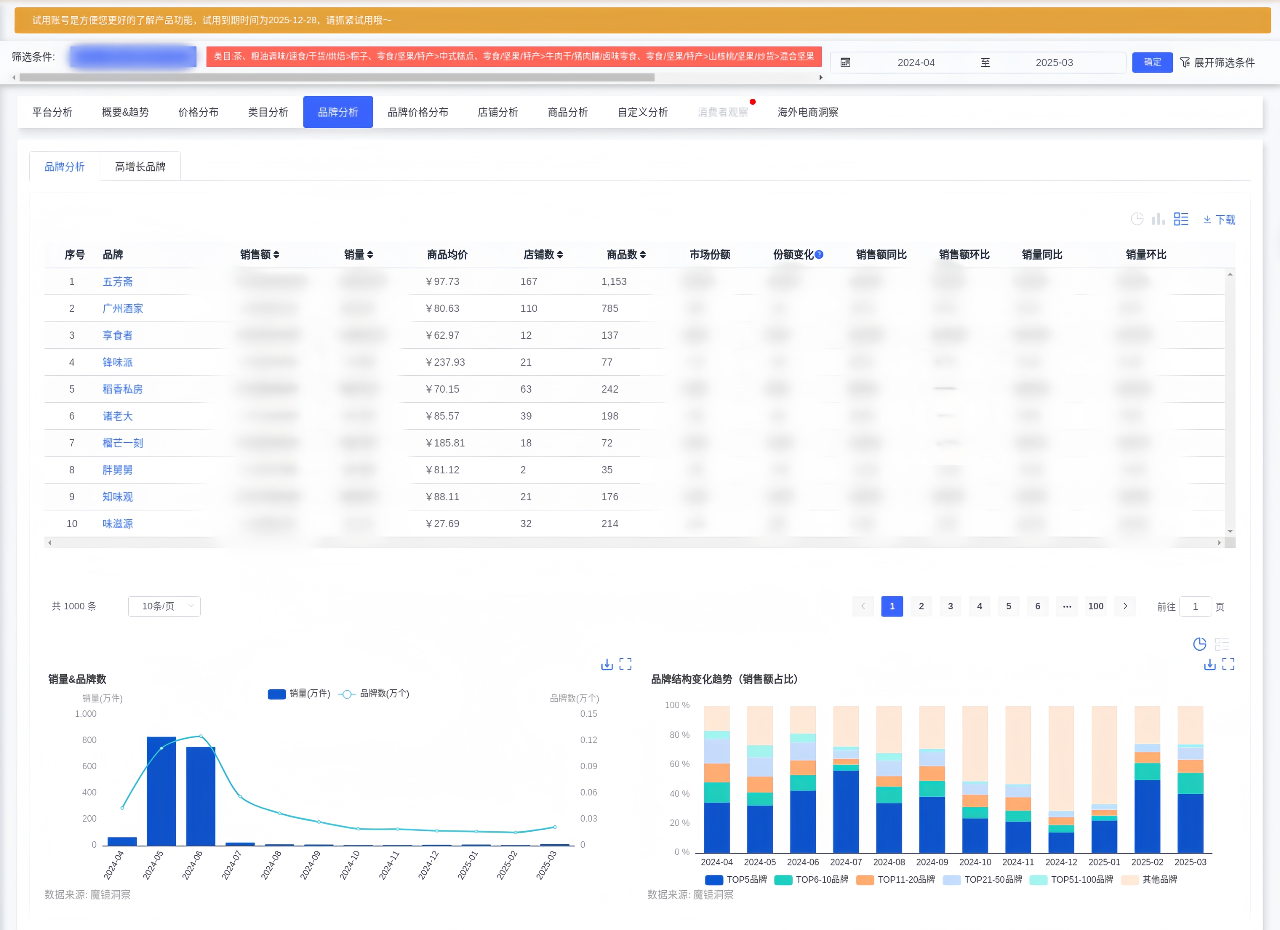Sort by 店铺数 column arrows
Viewport: 1280px width, 930px height.
point(560,255)
